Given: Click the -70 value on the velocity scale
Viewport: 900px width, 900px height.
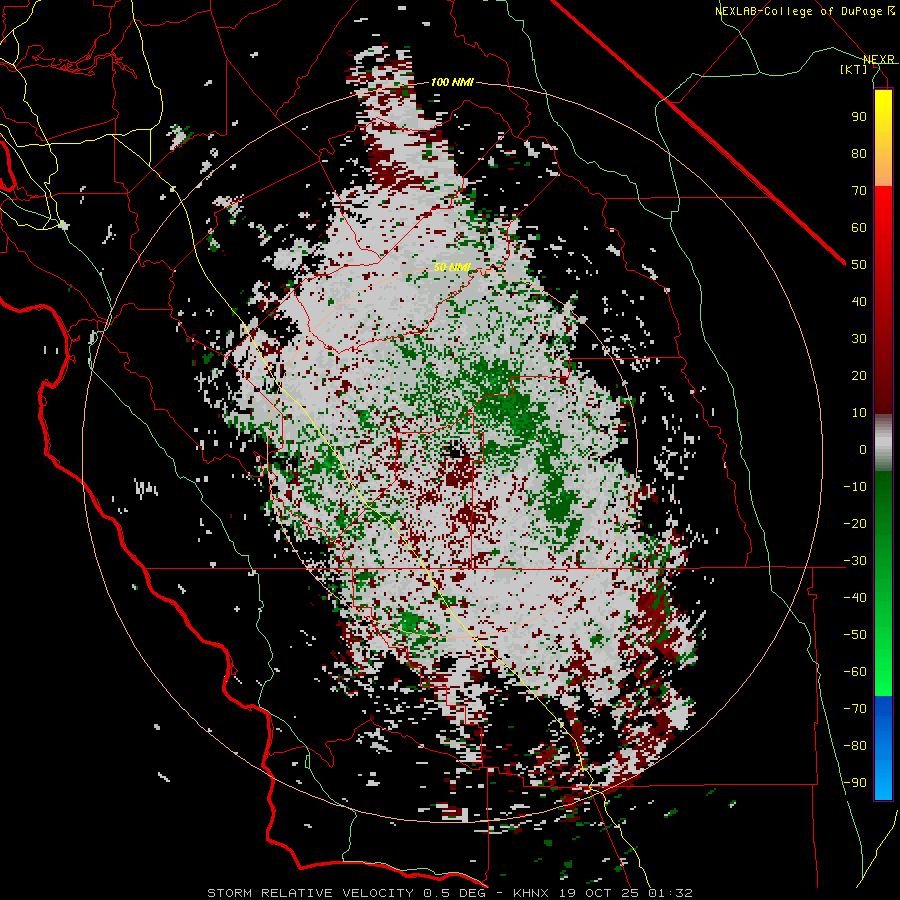Looking at the screenshot, I should (x=855, y=709).
